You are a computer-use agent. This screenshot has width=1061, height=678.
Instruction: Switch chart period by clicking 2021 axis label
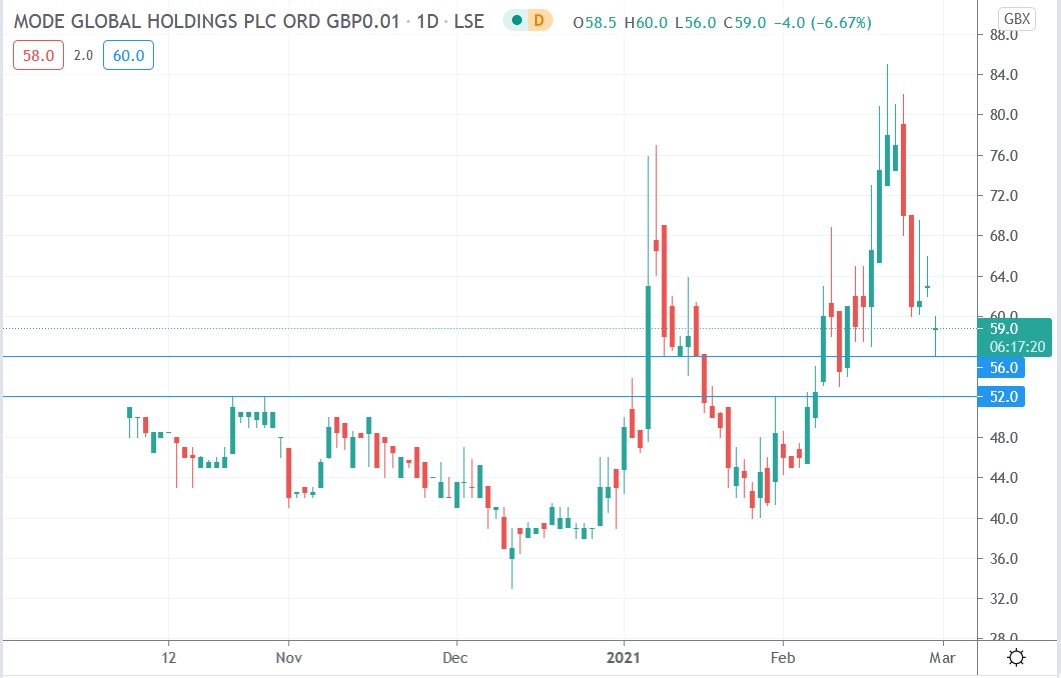tap(624, 657)
